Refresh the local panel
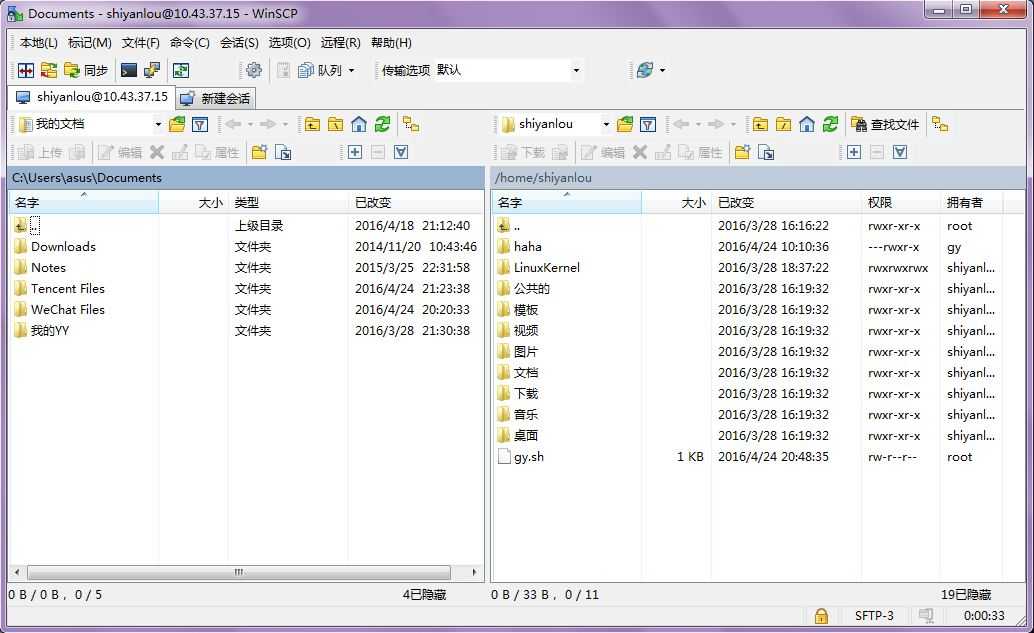Image resolution: width=1034 pixels, height=633 pixels. 382,124
